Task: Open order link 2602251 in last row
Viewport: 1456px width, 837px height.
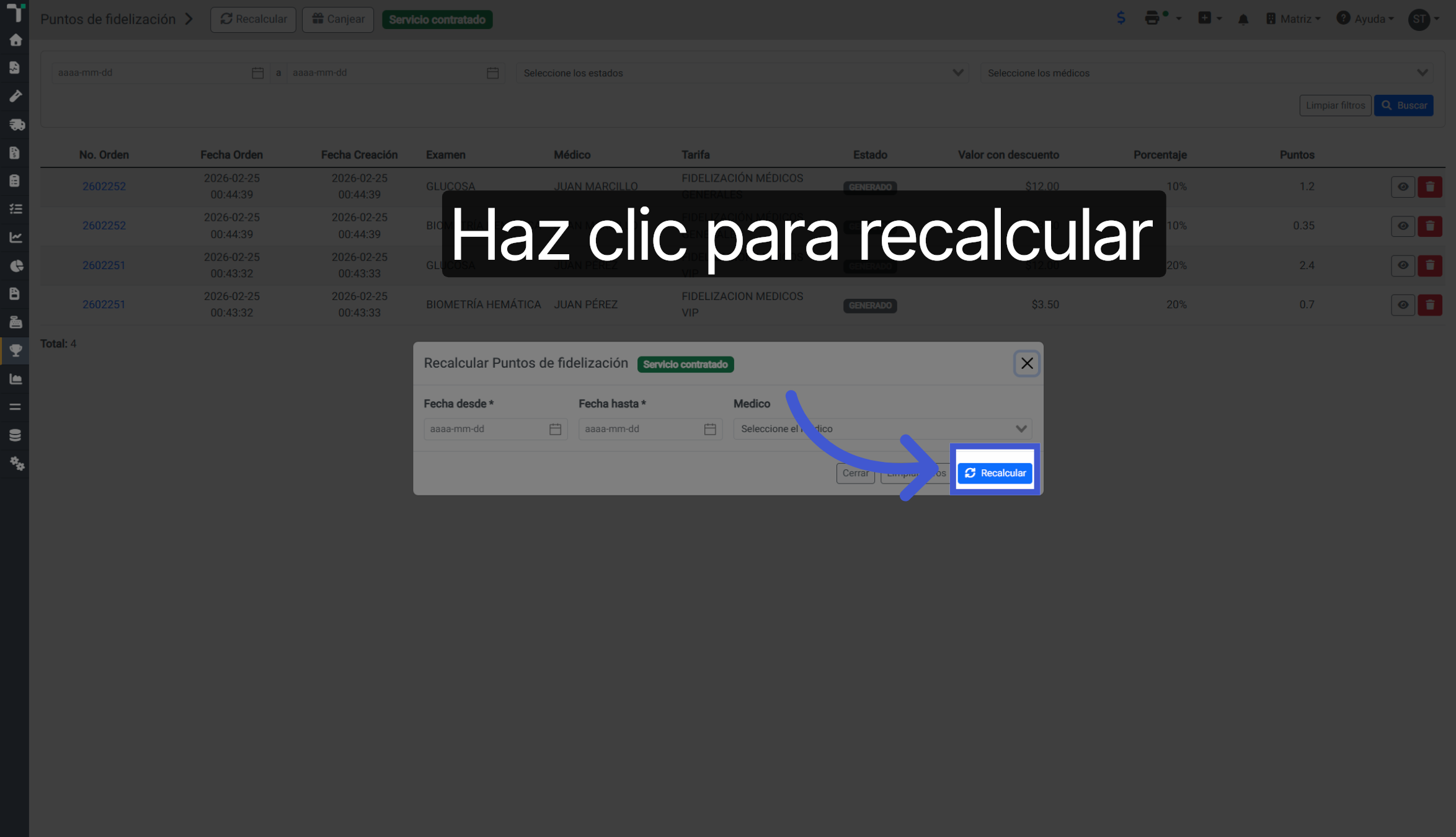Action: point(104,305)
